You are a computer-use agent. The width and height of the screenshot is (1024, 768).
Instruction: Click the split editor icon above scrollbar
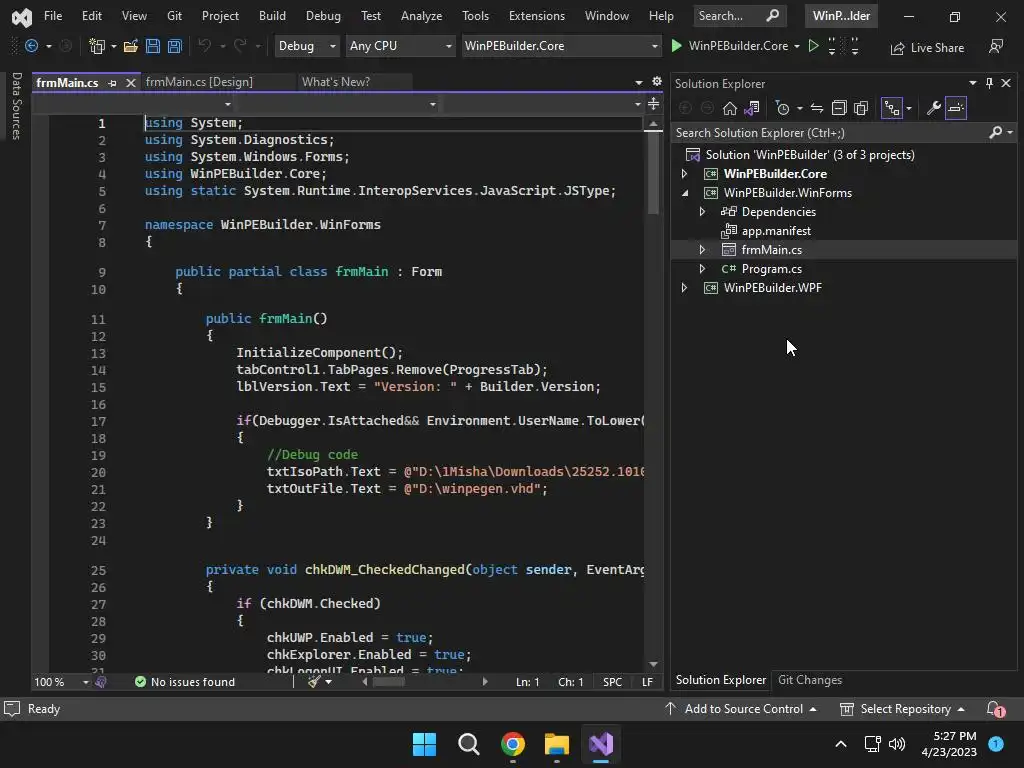(653, 104)
